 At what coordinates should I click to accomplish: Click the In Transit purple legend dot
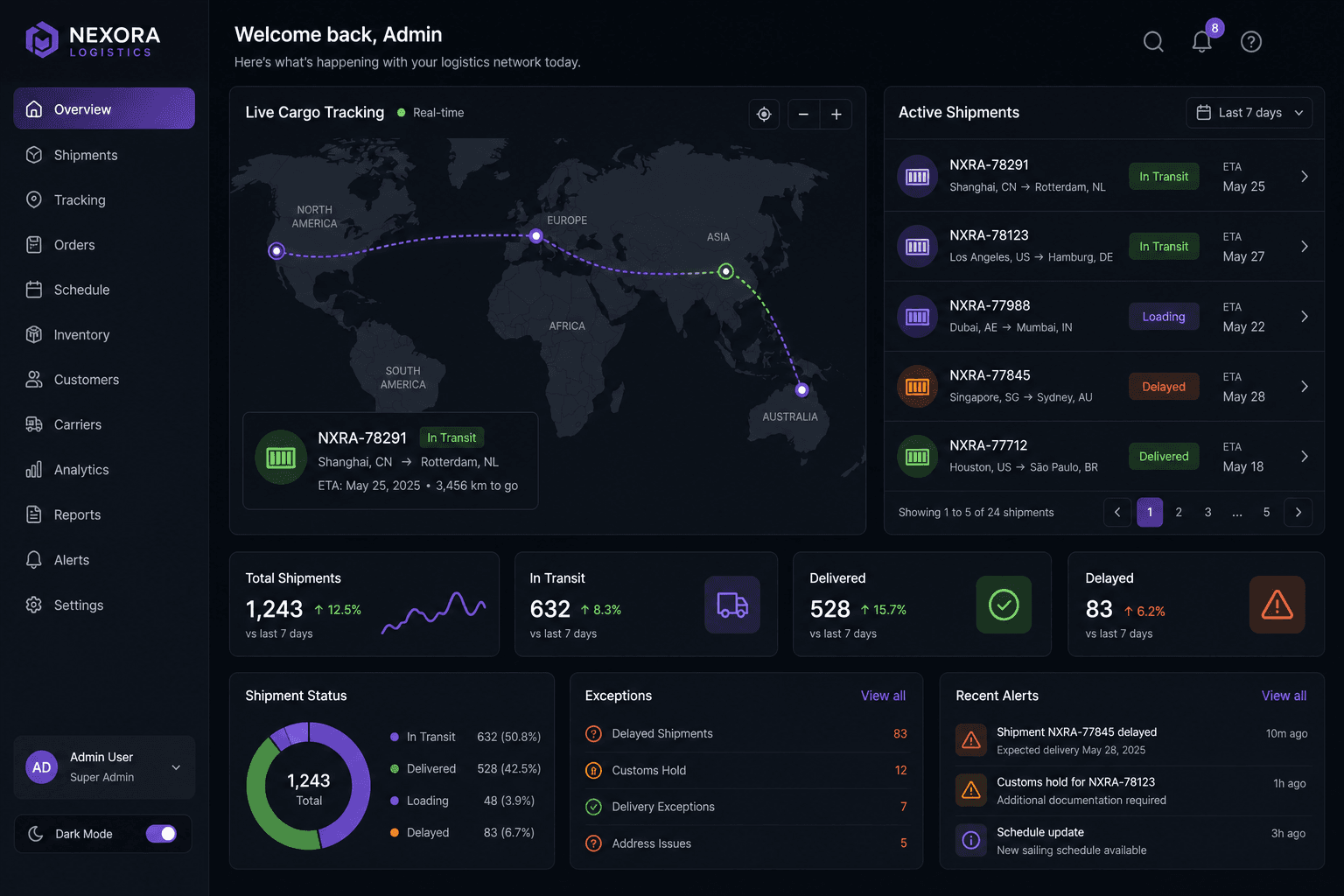coord(395,737)
